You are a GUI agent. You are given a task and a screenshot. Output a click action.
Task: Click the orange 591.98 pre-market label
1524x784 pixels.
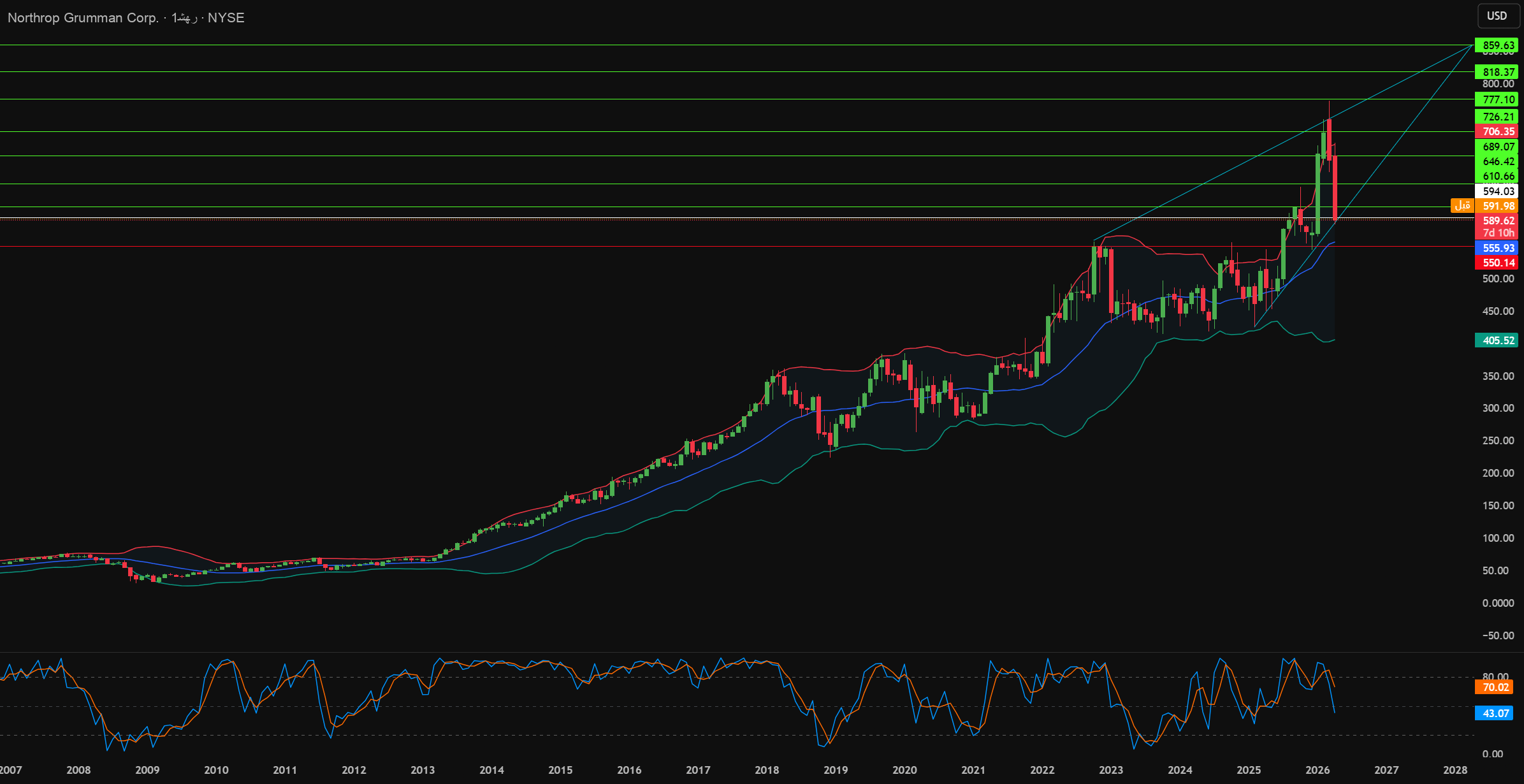tap(1497, 206)
